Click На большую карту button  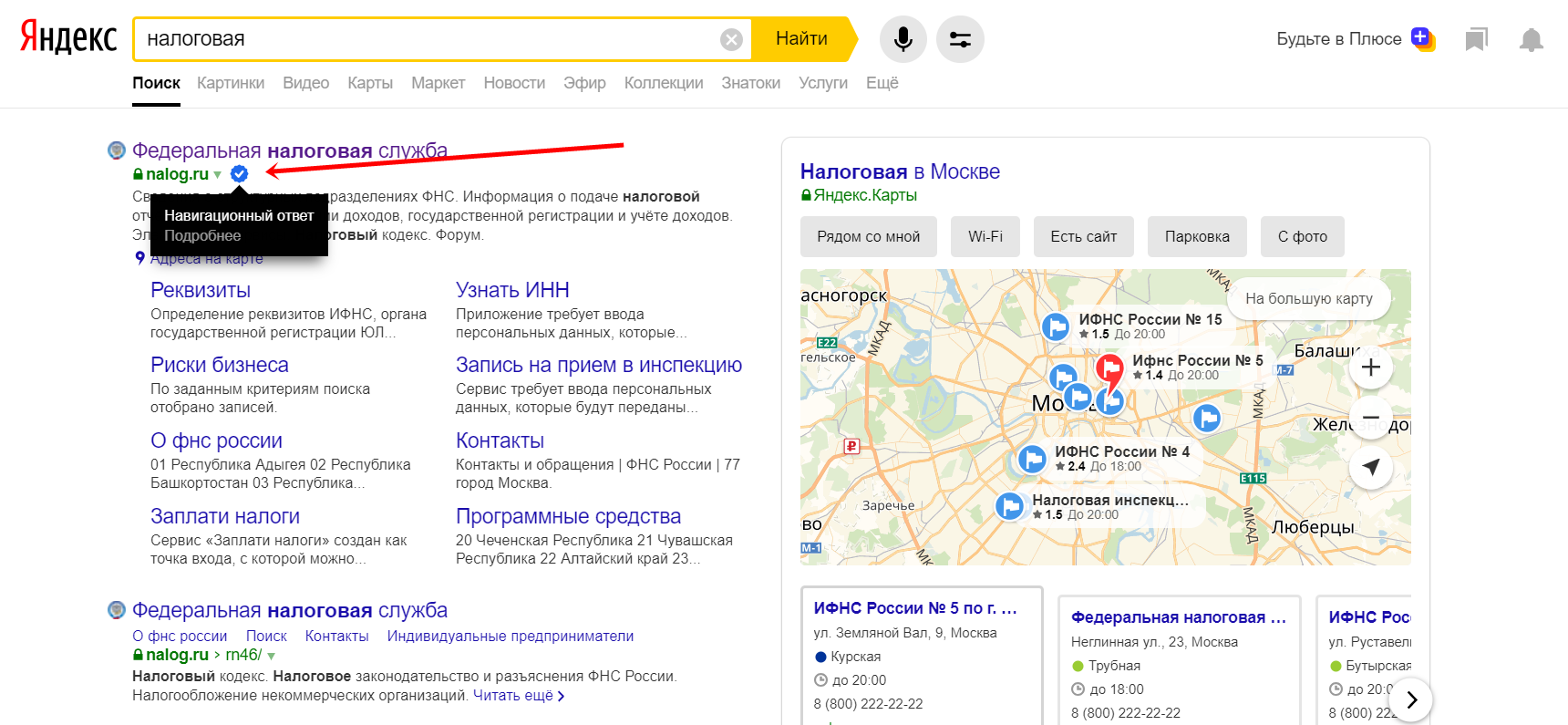[1309, 298]
